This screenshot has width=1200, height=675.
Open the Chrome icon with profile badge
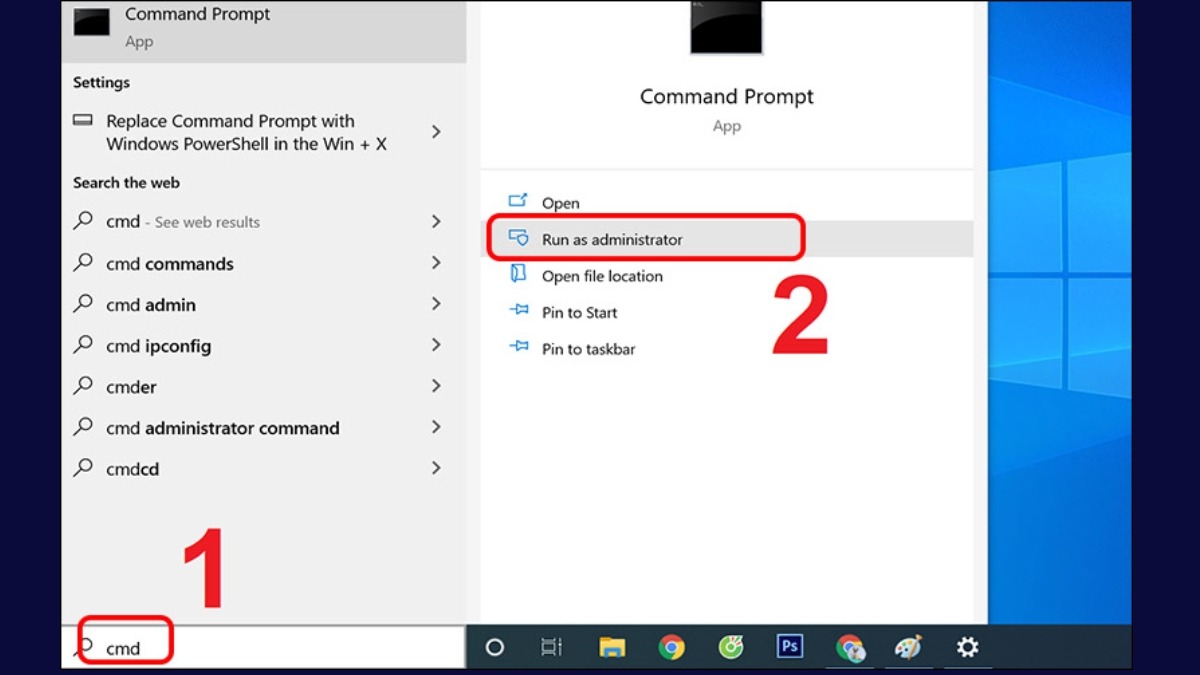pyautogui.click(x=849, y=647)
